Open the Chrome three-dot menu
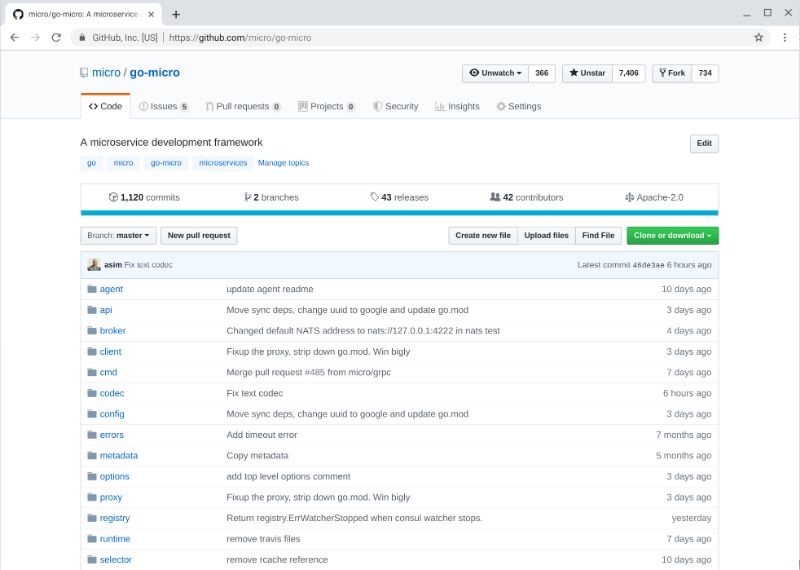The image size is (800, 570). pos(785,37)
